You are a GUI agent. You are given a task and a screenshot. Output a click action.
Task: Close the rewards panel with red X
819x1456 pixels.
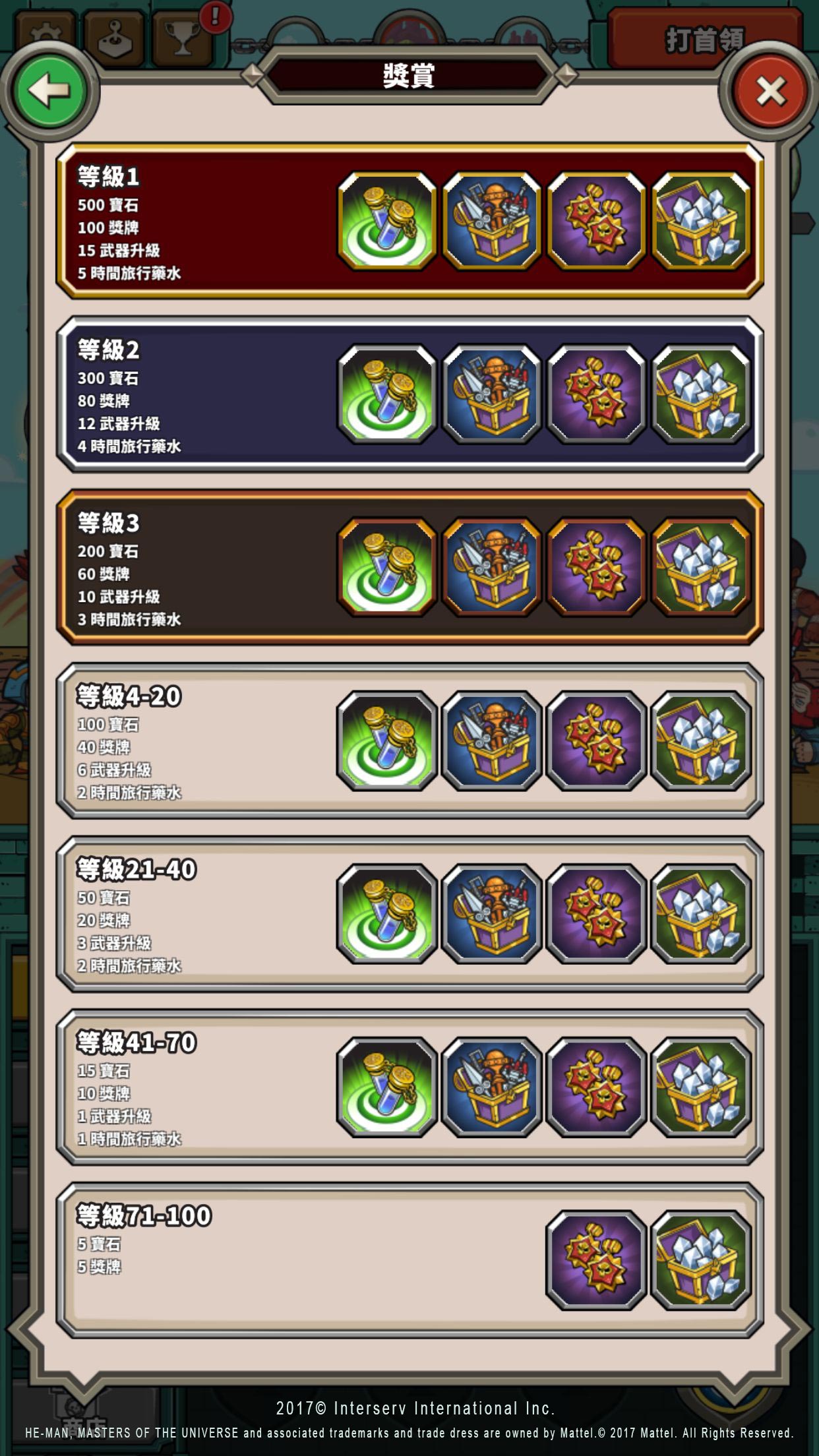(x=770, y=91)
